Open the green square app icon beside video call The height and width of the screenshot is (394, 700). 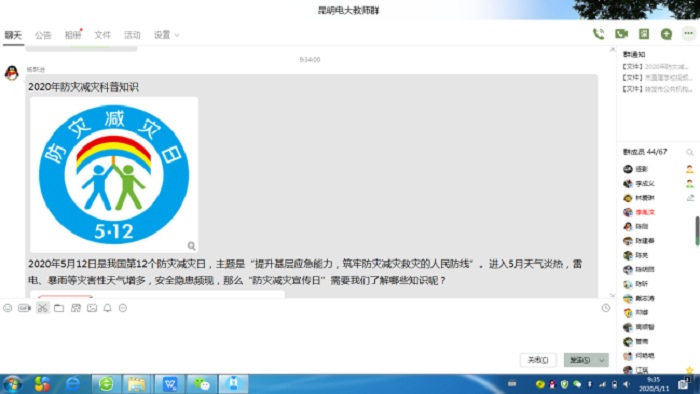click(x=644, y=34)
